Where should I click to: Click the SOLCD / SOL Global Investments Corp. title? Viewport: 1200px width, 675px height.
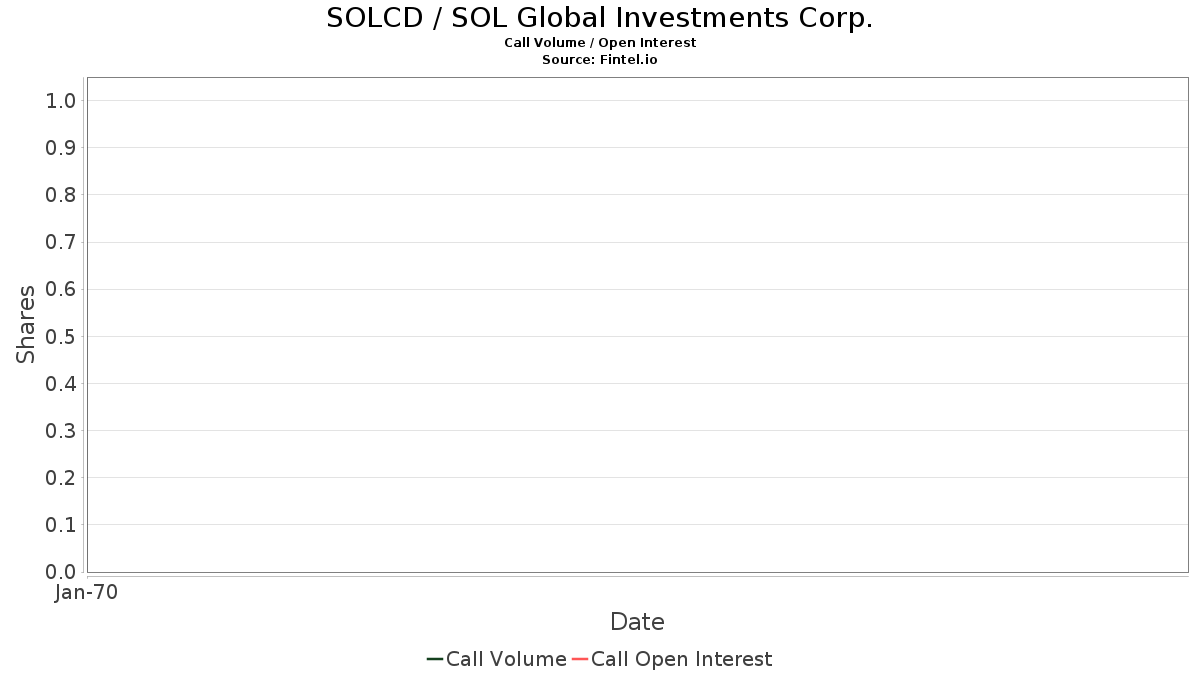tap(600, 18)
